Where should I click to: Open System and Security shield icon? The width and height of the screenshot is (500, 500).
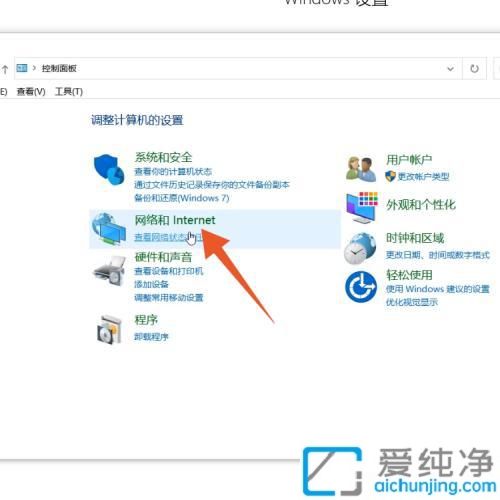tap(110, 169)
